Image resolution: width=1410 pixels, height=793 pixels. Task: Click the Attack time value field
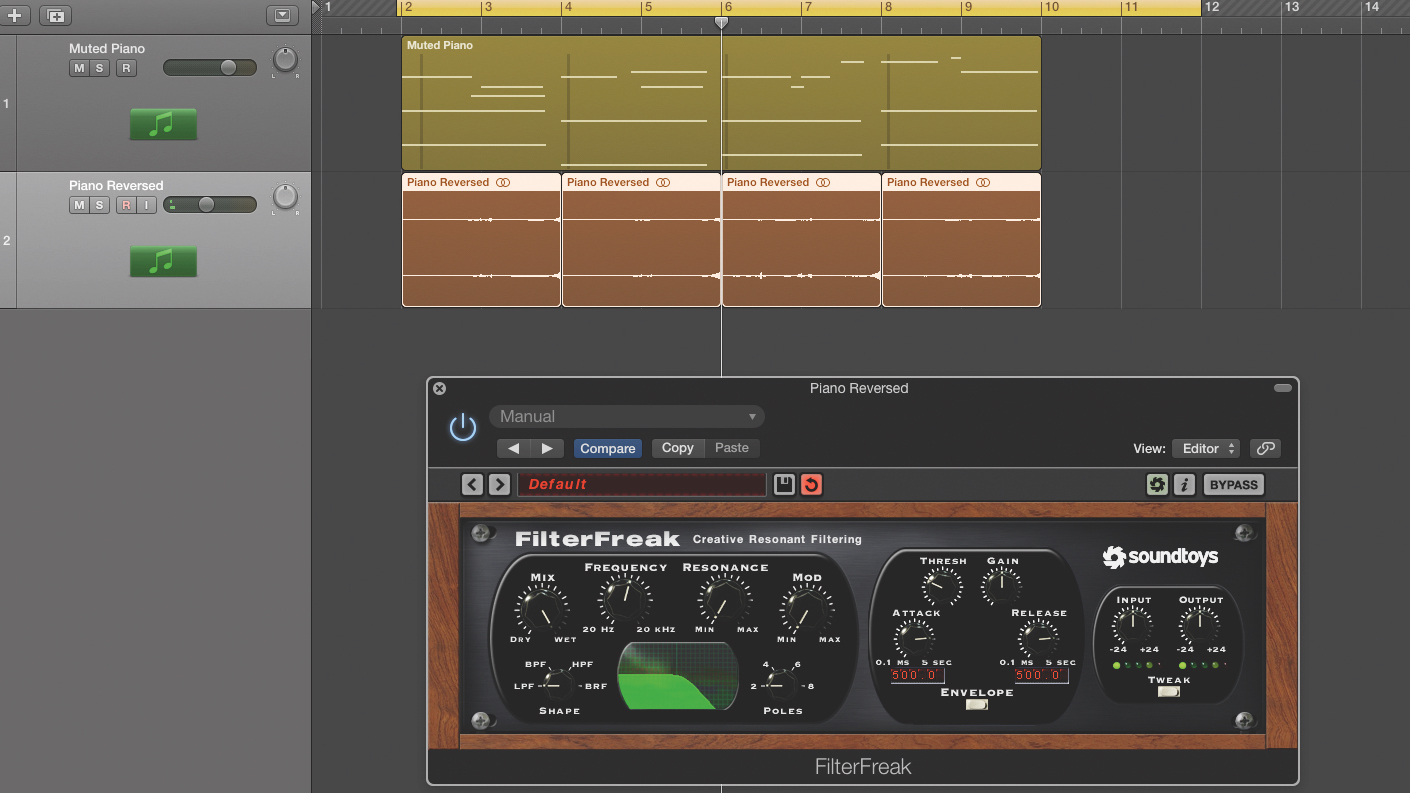coord(917,676)
